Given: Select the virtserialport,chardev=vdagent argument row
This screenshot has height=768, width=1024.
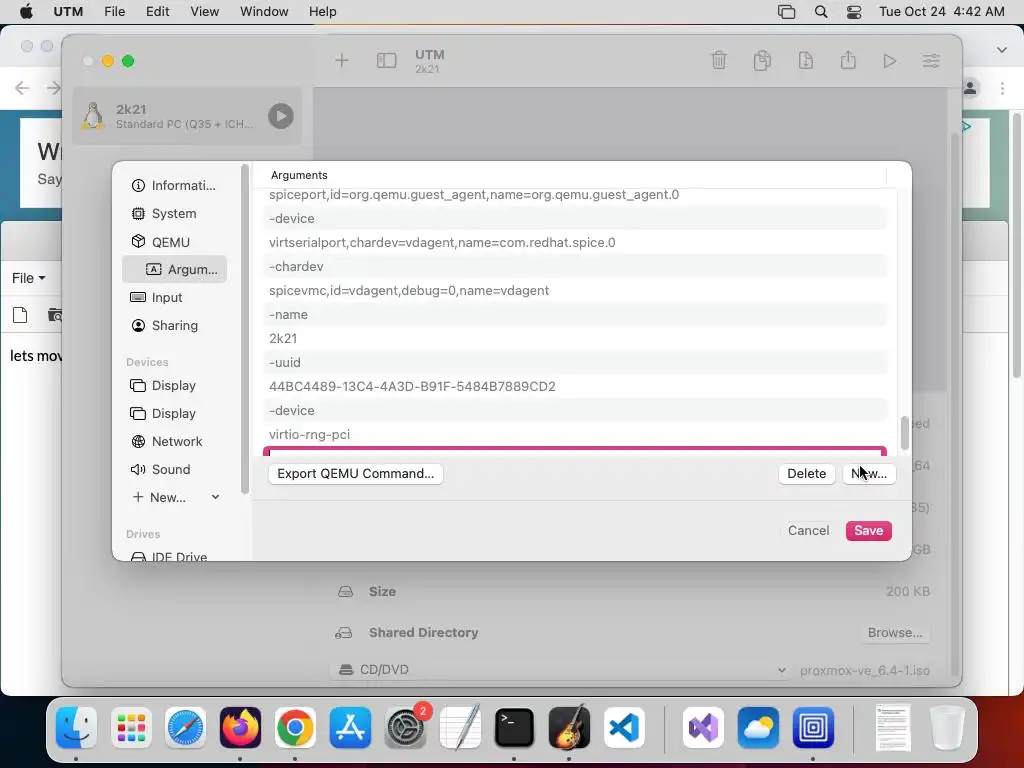Looking at the screenshot, I should pos(575,242).
